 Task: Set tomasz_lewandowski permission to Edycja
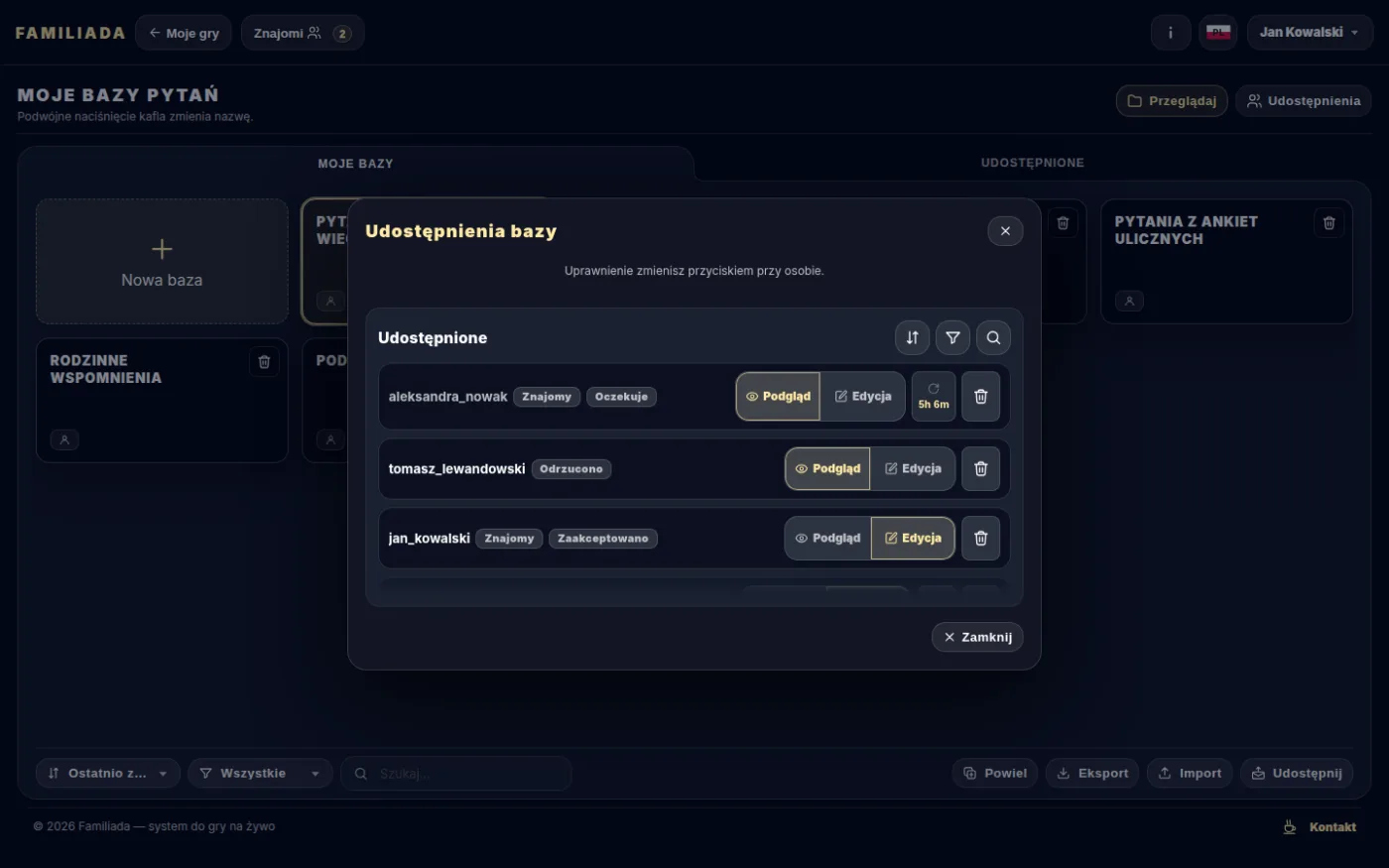[913, 469]
